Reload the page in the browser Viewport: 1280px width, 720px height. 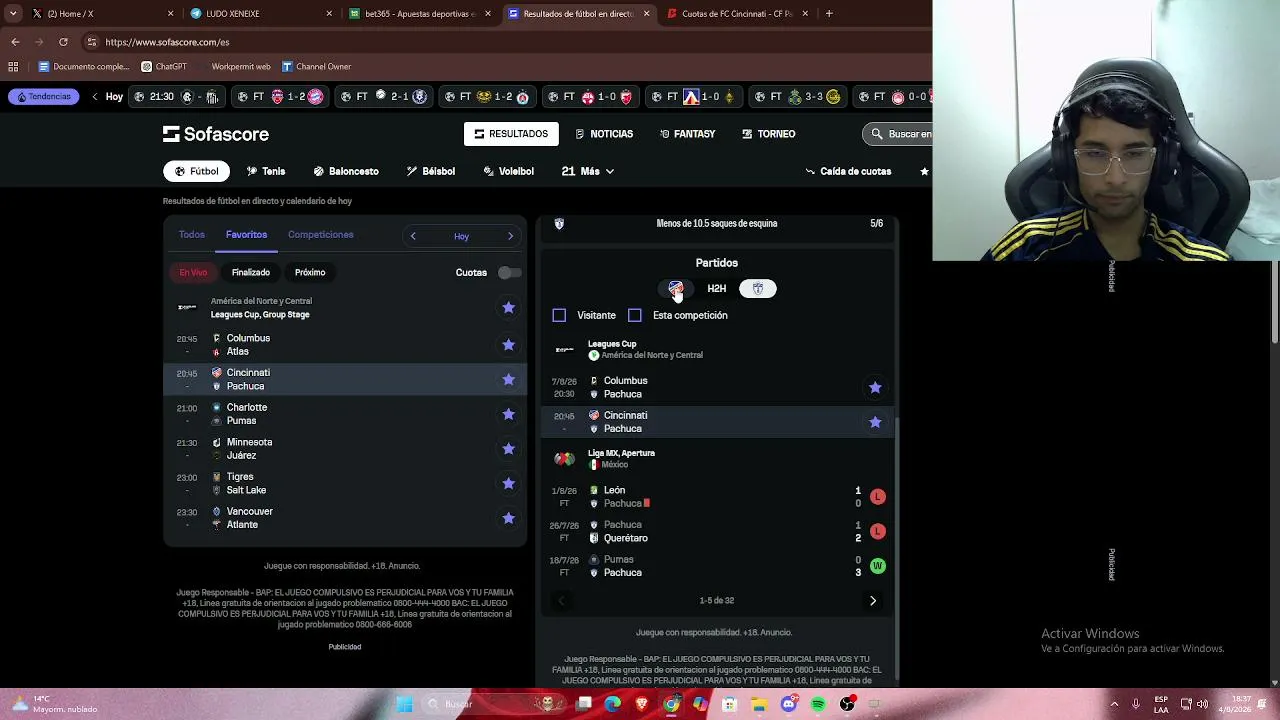click(x=63, y=42)
